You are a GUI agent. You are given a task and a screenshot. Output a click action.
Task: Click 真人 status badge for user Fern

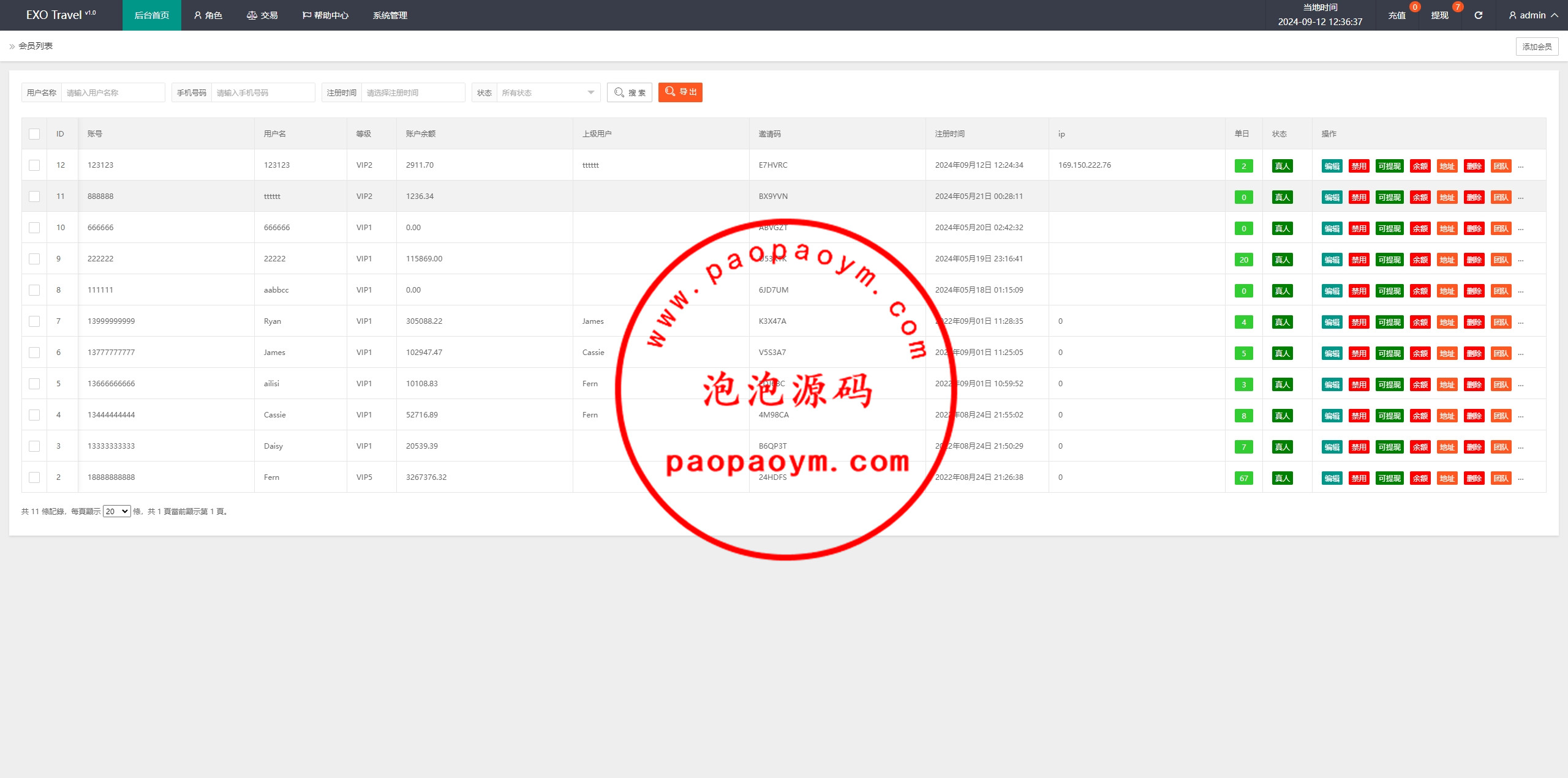1282,478
